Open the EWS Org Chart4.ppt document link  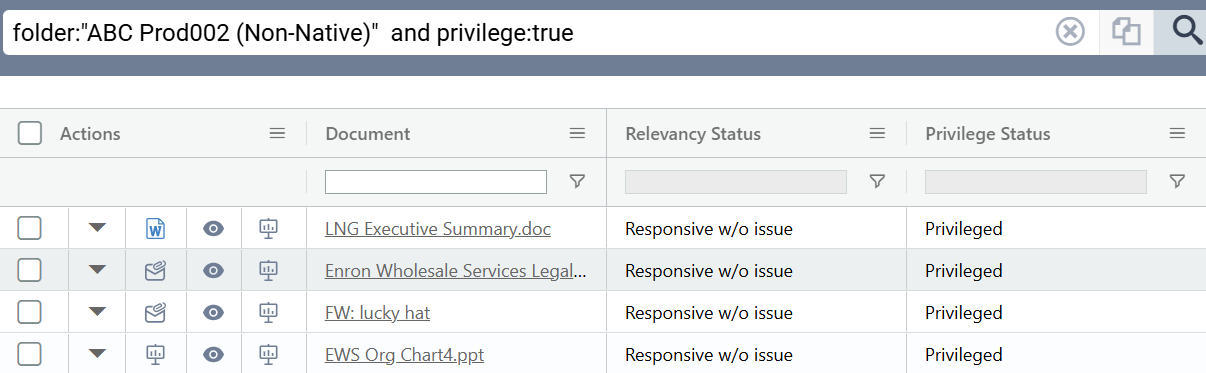tap(405, 355)
